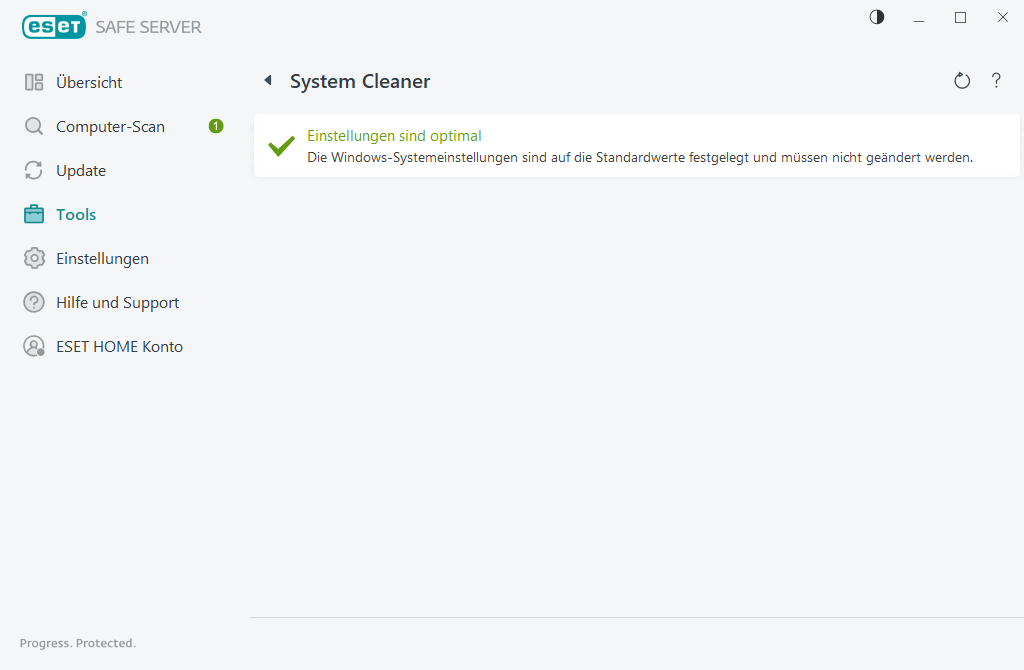Viewport: 1024px width, 670px height.
Task: Click the Computer-Scan magnifier icon
Action: coord(34,127)
